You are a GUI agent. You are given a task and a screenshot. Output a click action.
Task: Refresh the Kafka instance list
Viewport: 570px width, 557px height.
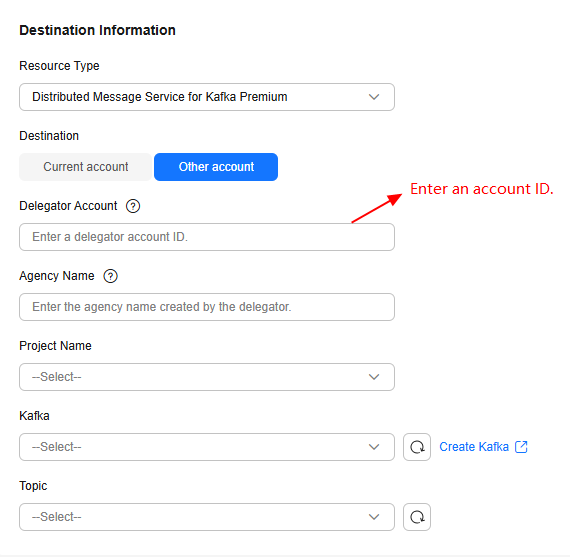coord(417,447)
